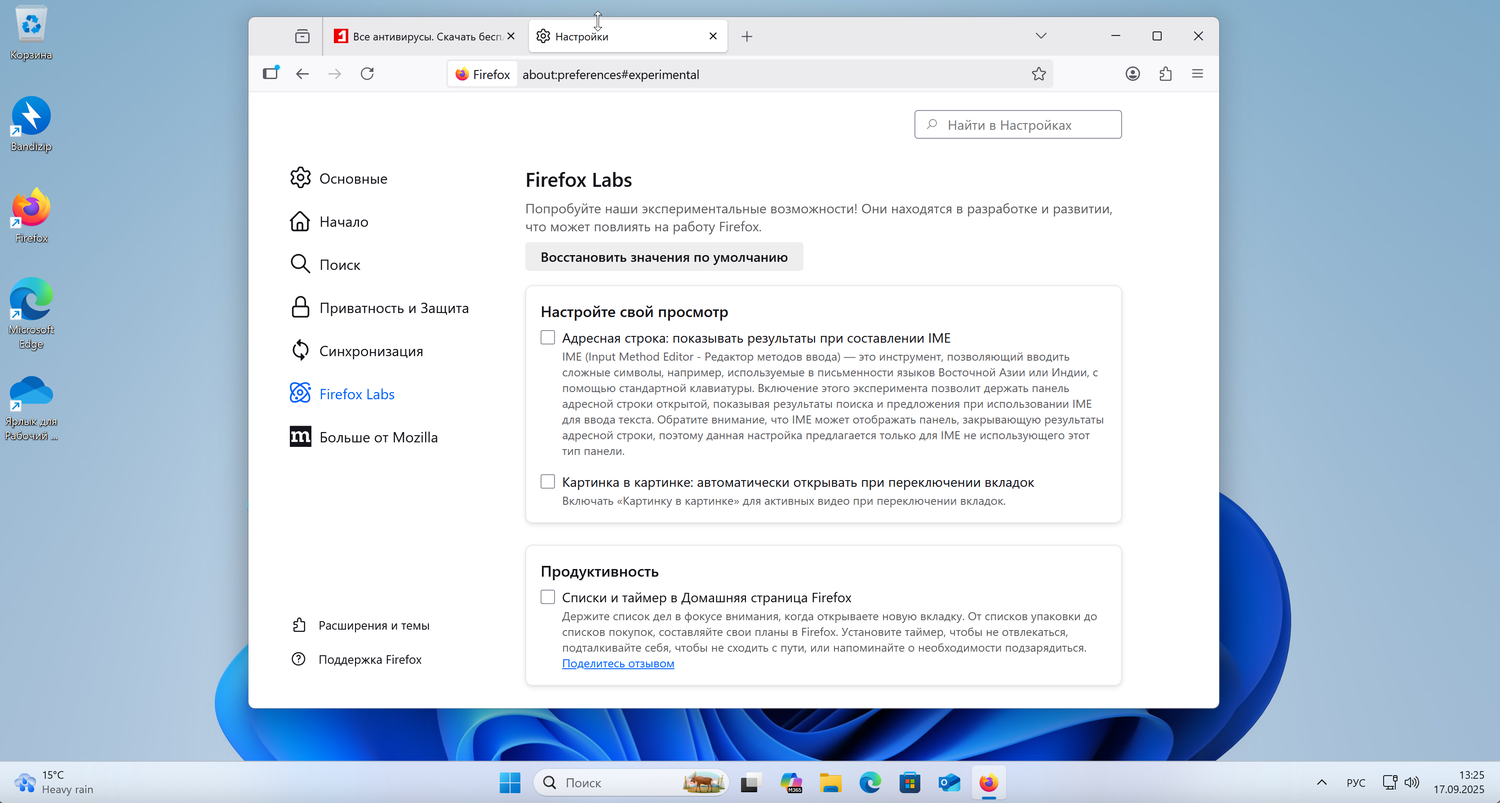Enable the Адресная строка IME results checkbox
Viewport: 1500px width, 803px height.
[x=548, y=338]
